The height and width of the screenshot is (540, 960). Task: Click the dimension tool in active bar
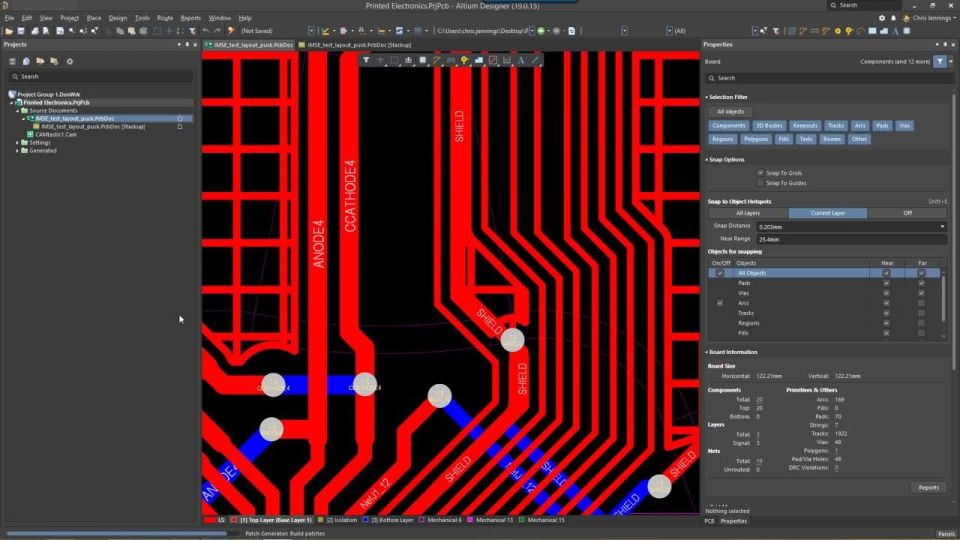click(x=507, y=60)
